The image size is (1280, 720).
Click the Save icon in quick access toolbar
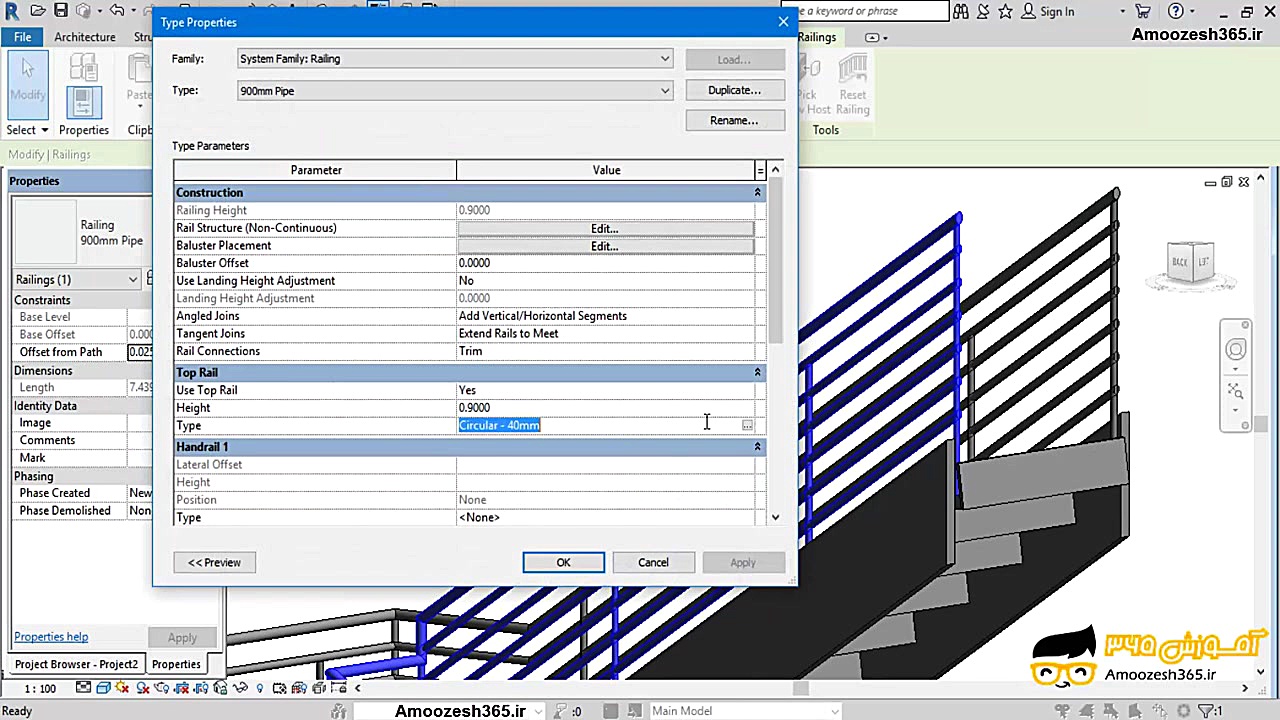61,11
